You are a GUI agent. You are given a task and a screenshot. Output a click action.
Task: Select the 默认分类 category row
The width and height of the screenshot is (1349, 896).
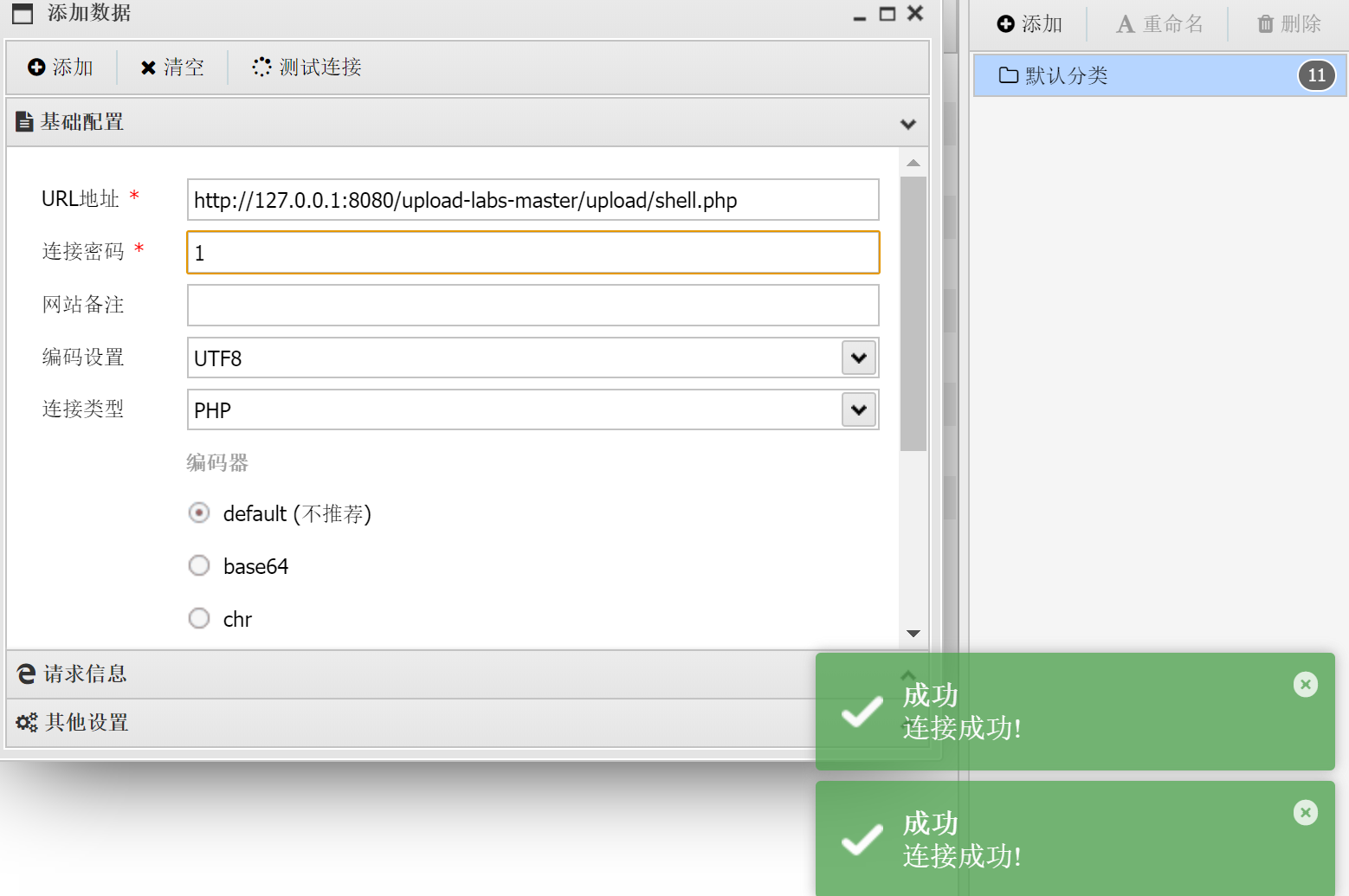point(1160,75)
